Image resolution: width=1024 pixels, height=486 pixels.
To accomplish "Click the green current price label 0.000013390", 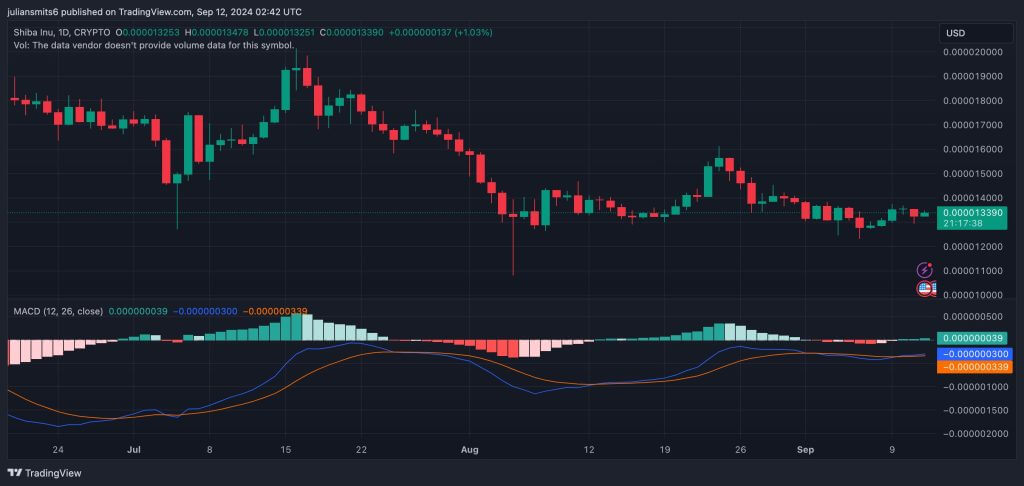I will click(972, 212).
